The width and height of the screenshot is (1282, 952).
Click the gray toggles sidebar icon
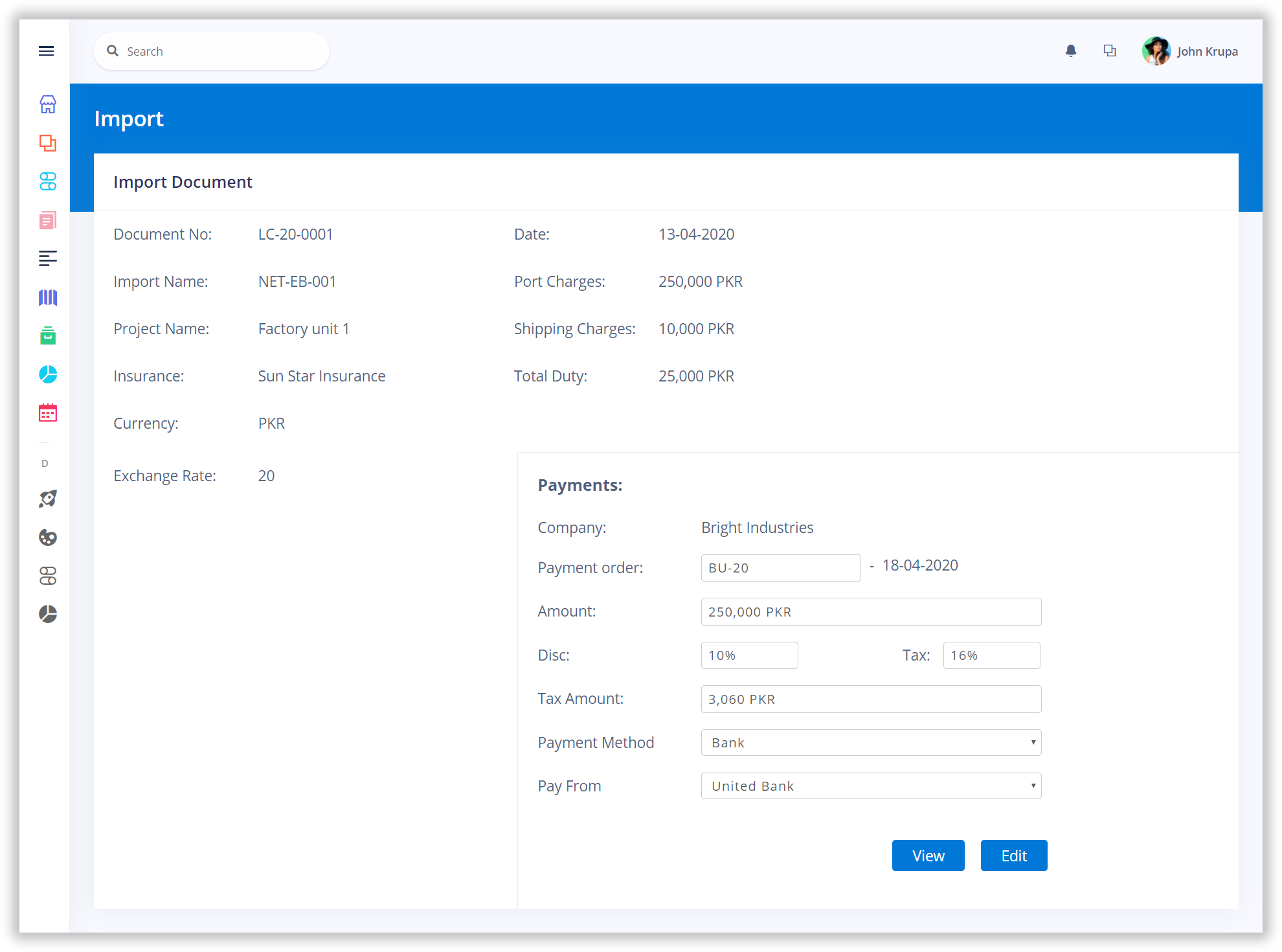click(x=48, y=576)
